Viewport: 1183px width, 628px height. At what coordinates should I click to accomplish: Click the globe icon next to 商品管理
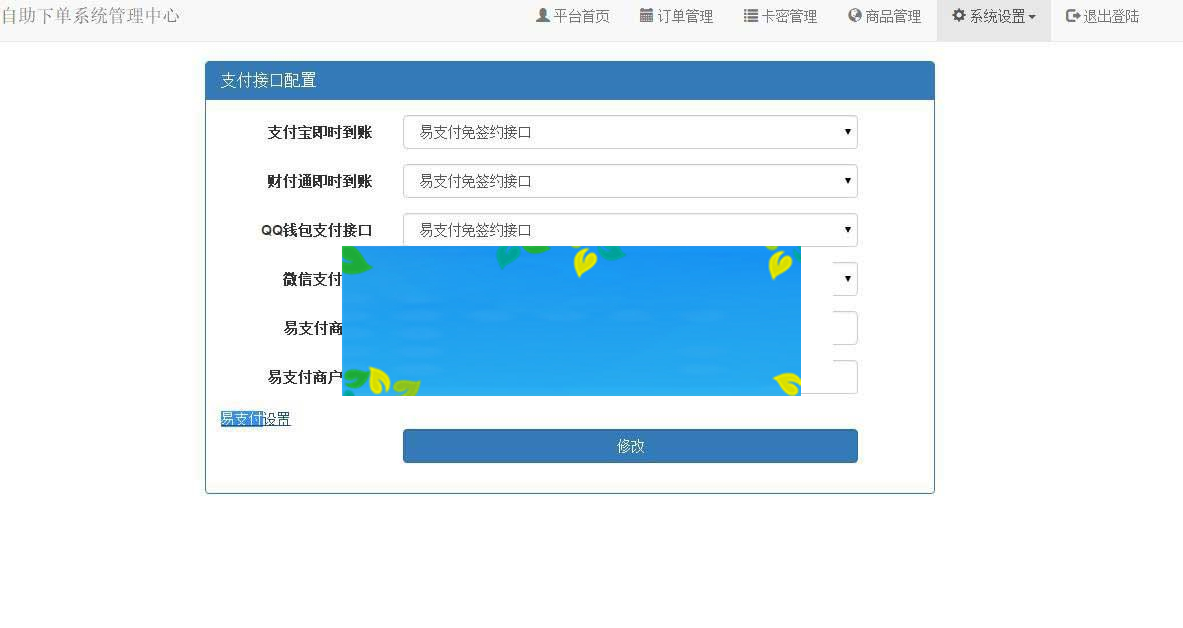[855, 15]
